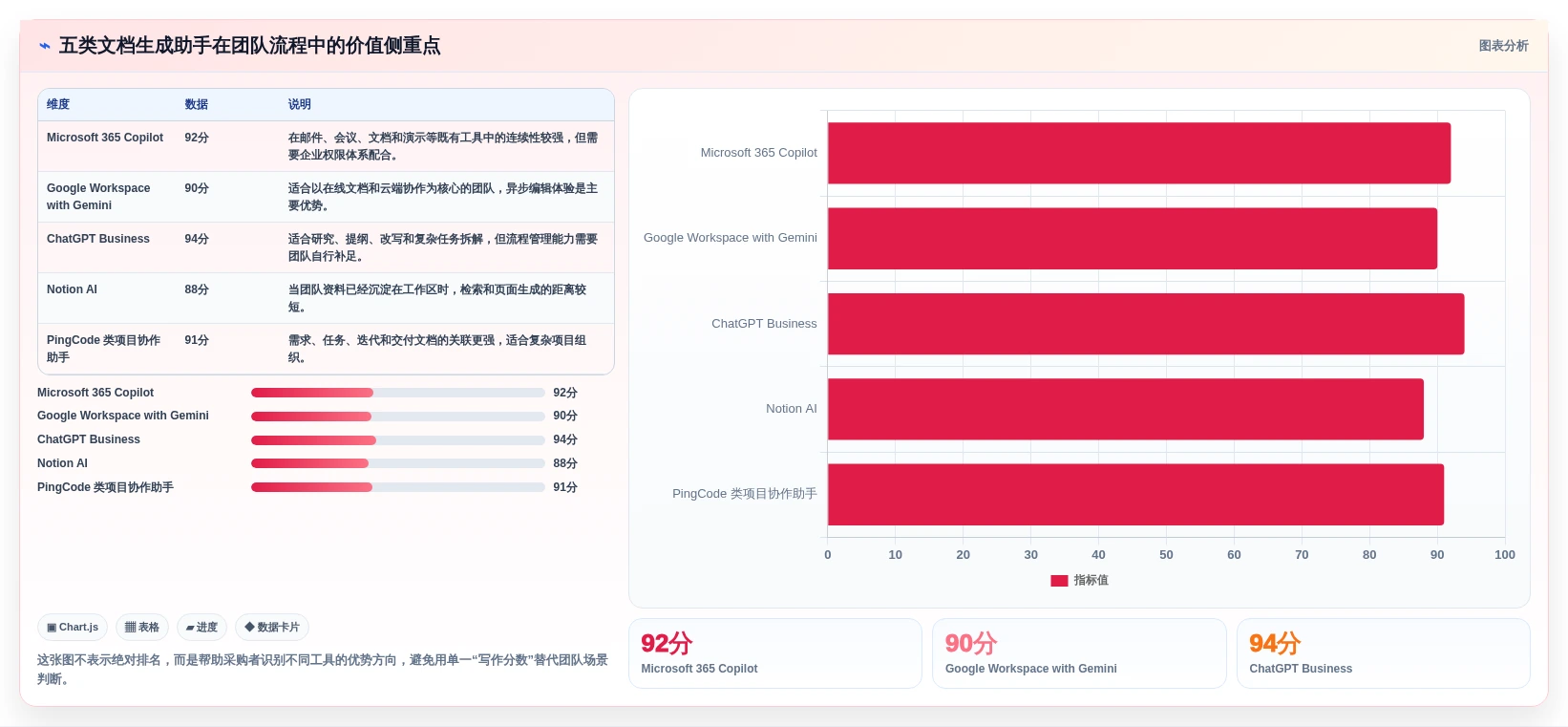Click the 94分 progress list value
1568x727 pixels.
click(x=565, y=439)
